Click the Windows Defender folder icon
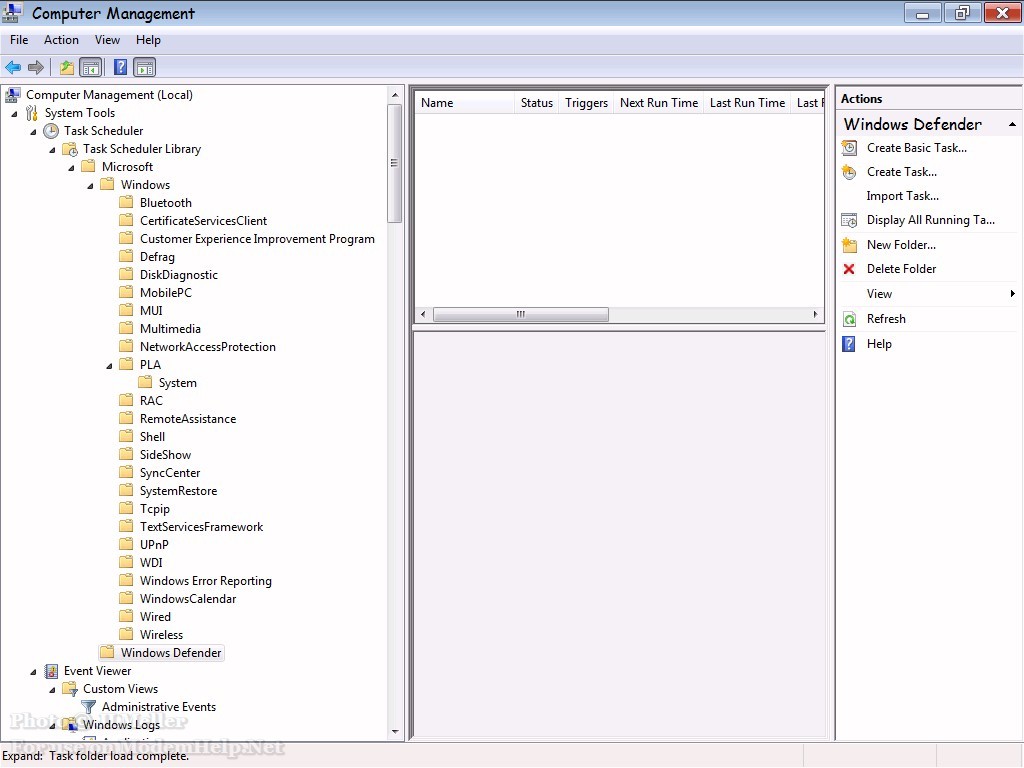The image size is (1024, 768). point(107,652)
